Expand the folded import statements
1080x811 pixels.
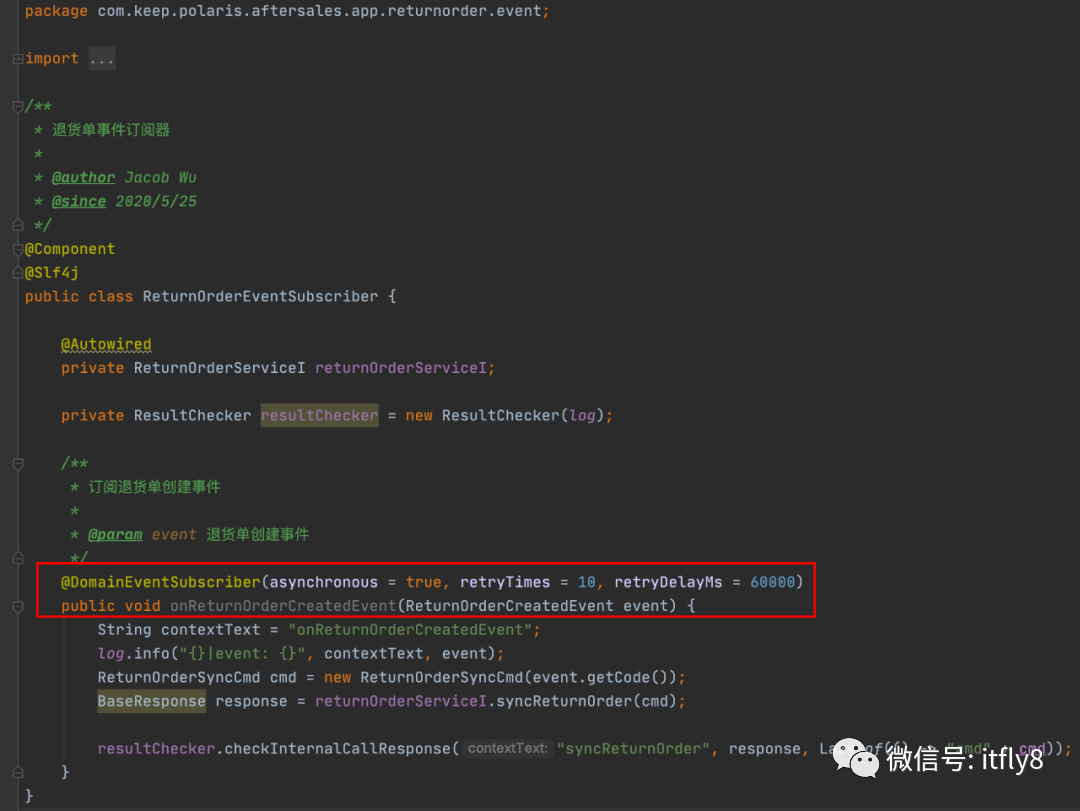coord(18,59)
